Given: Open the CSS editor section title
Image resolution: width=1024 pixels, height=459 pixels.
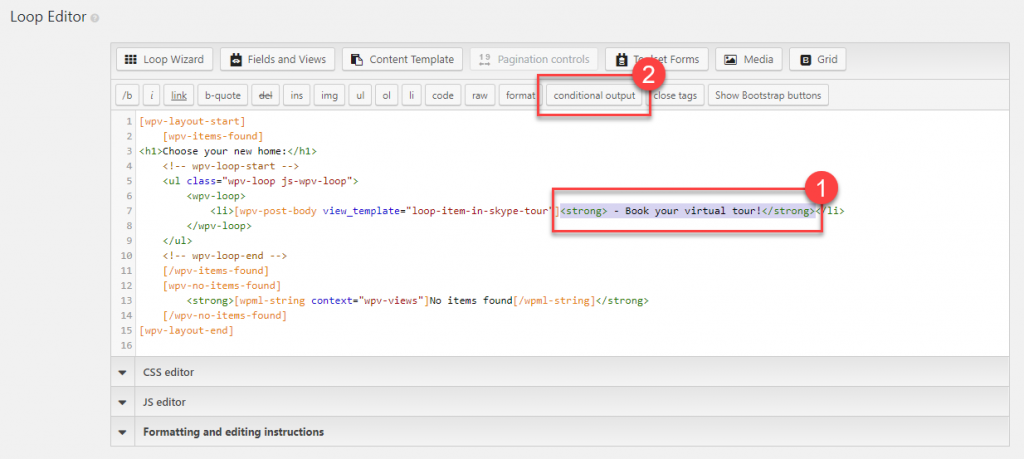Looking at the screenshot, I should pyautogui.click(x=168, y=372).
